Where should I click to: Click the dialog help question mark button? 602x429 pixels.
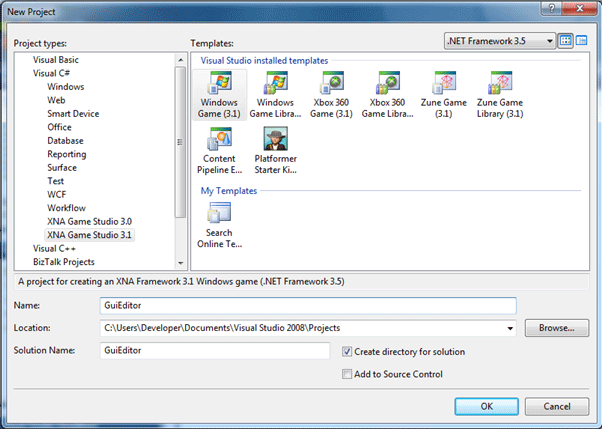pos(552,8)
